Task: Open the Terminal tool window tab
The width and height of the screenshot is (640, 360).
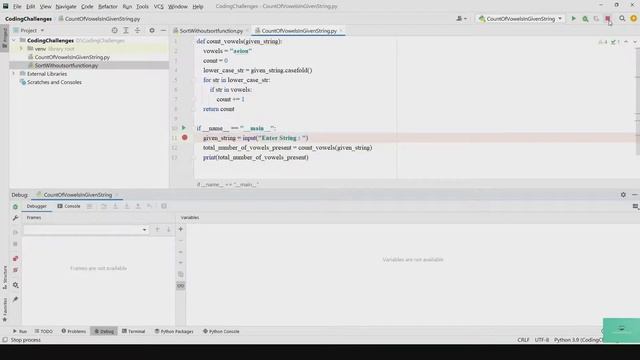Action: point(133,331)
